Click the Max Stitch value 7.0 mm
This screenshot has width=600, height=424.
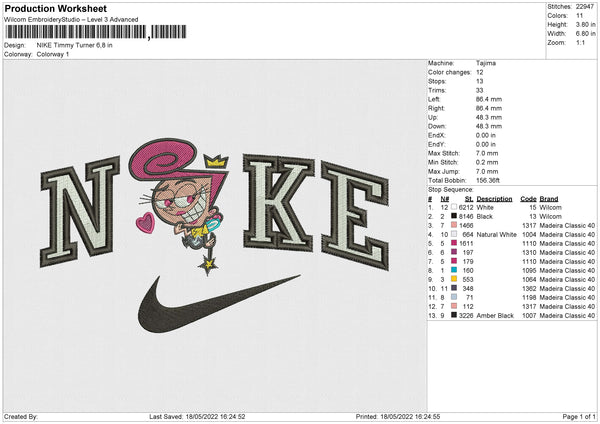(x=487, y=153)
